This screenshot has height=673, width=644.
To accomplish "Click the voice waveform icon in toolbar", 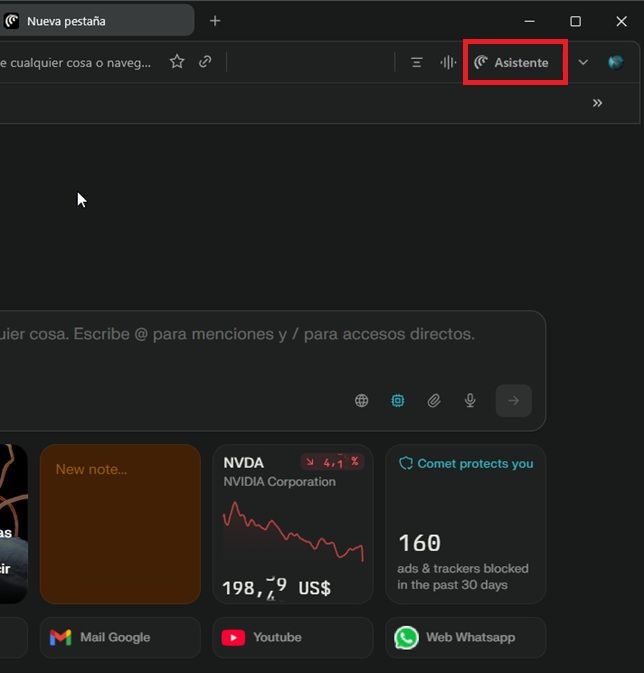I will pyautogui.click(x=448, y=62).
